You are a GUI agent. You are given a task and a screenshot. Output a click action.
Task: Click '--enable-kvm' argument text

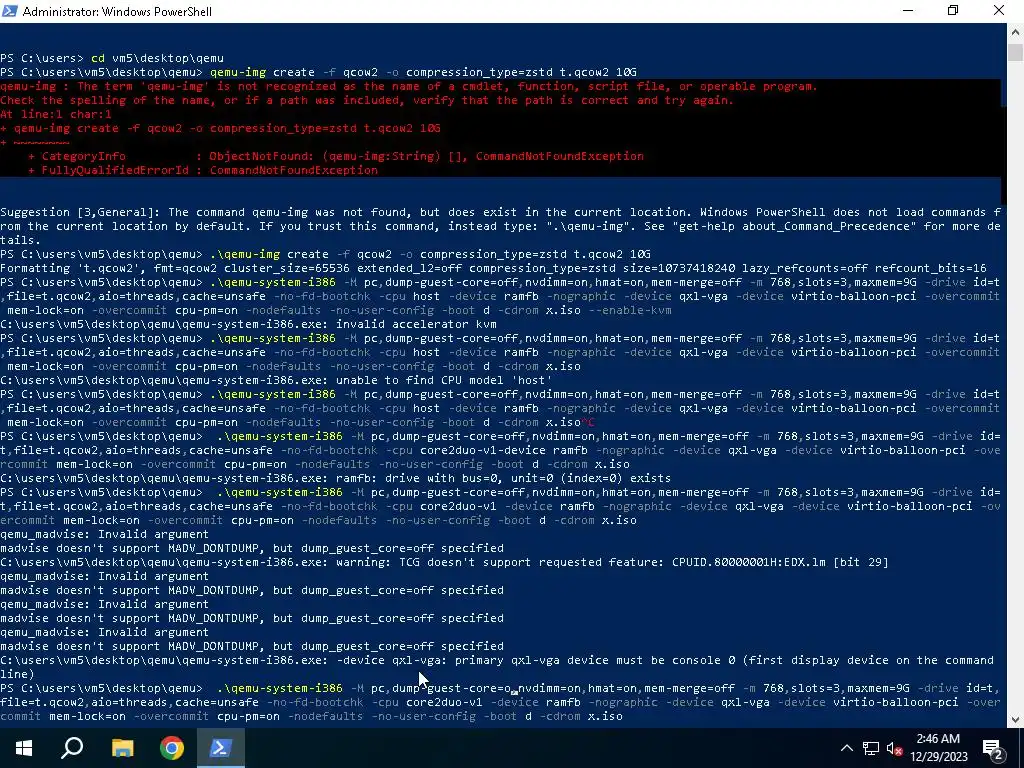tap(630, 310)
